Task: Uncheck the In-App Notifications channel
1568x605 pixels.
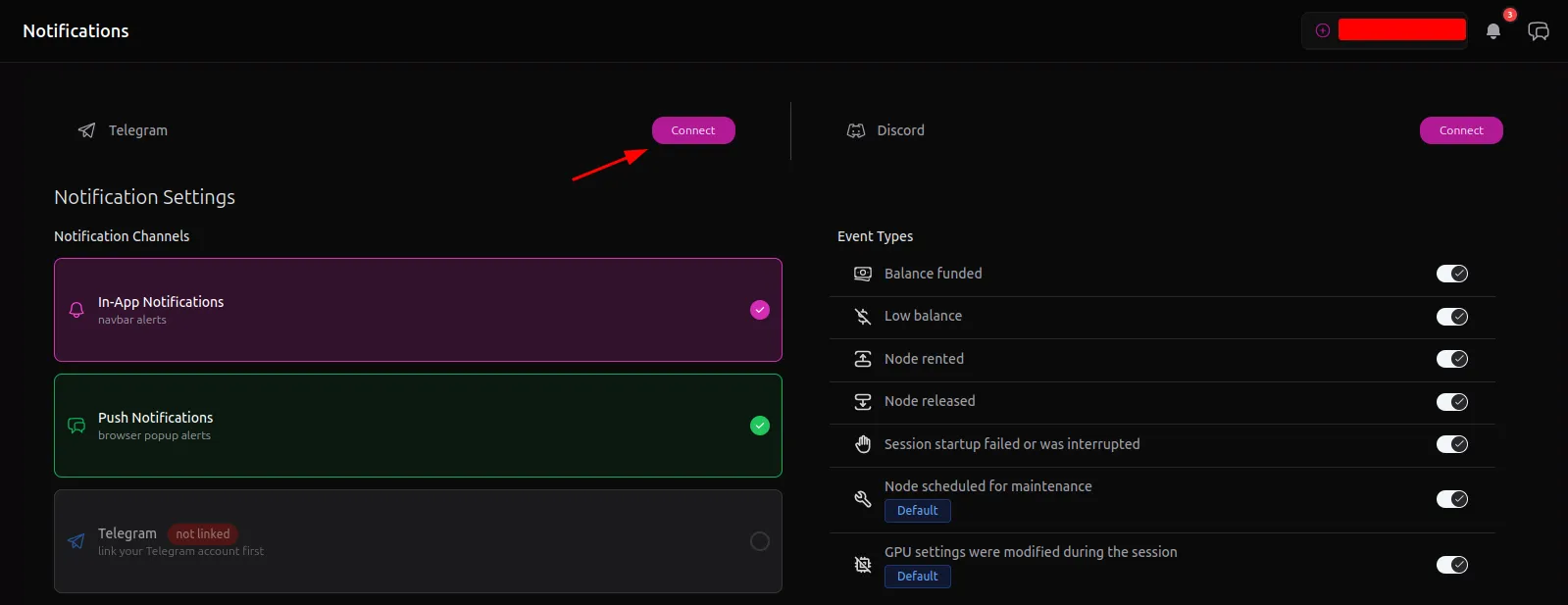Action: click(x=760, y=310)
